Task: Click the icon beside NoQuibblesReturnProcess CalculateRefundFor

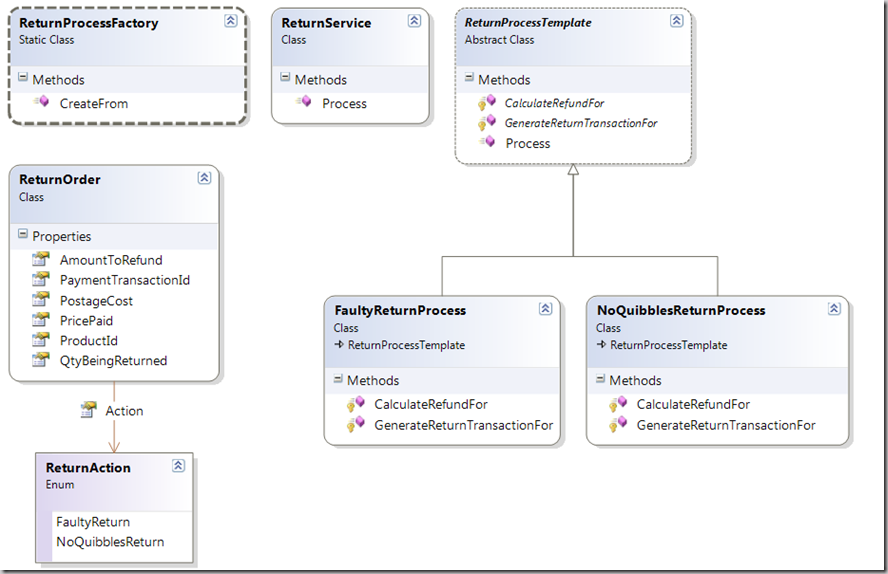Action: point(617,404)
